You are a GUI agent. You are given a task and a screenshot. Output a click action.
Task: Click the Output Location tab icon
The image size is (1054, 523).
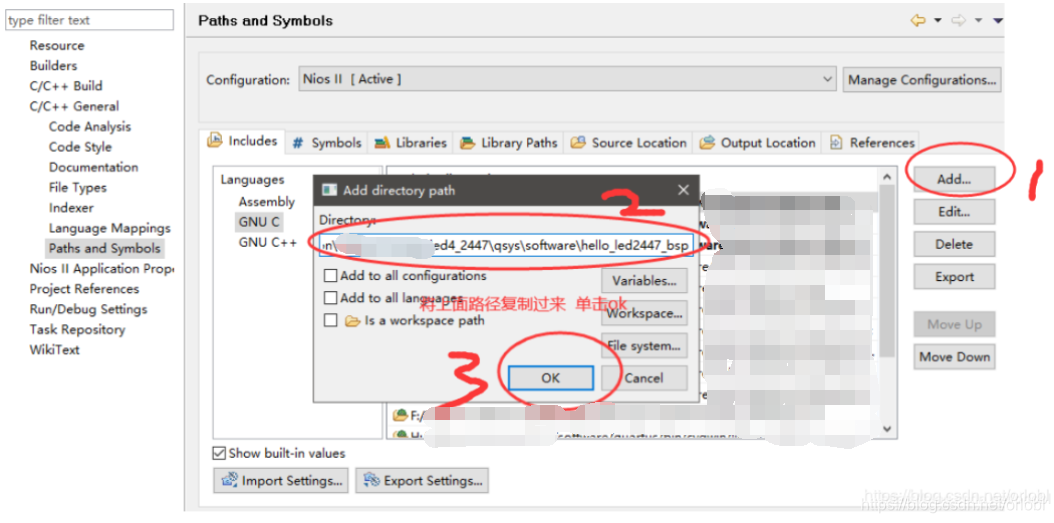pos(706,143)
